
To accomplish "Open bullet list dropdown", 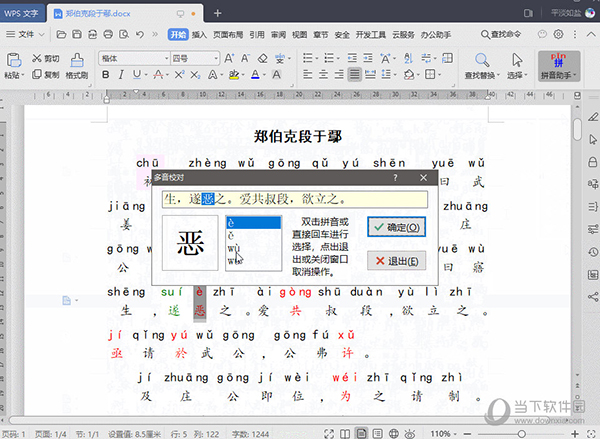I will [x=317, y=59].
